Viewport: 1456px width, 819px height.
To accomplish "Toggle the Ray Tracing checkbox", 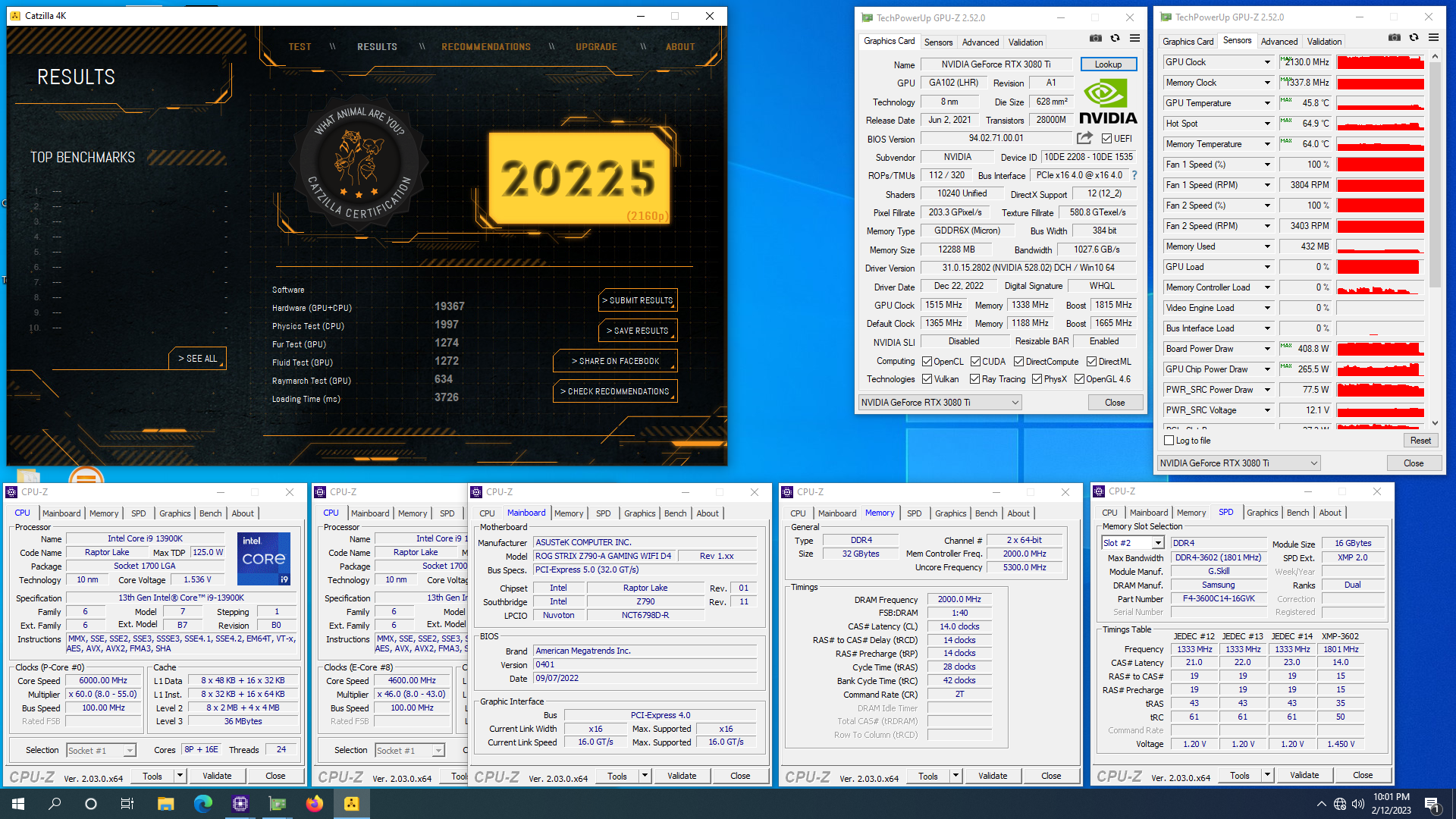I will (x=975, y=379).
